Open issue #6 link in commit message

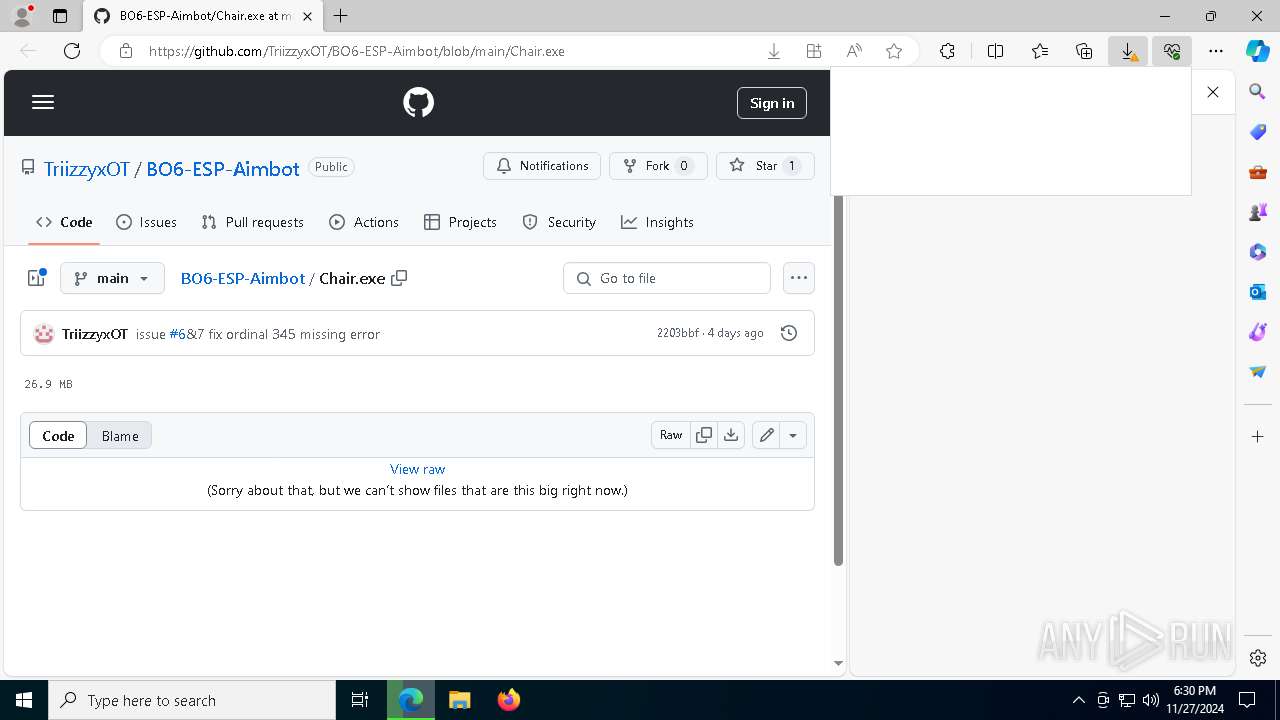point(177,334)
